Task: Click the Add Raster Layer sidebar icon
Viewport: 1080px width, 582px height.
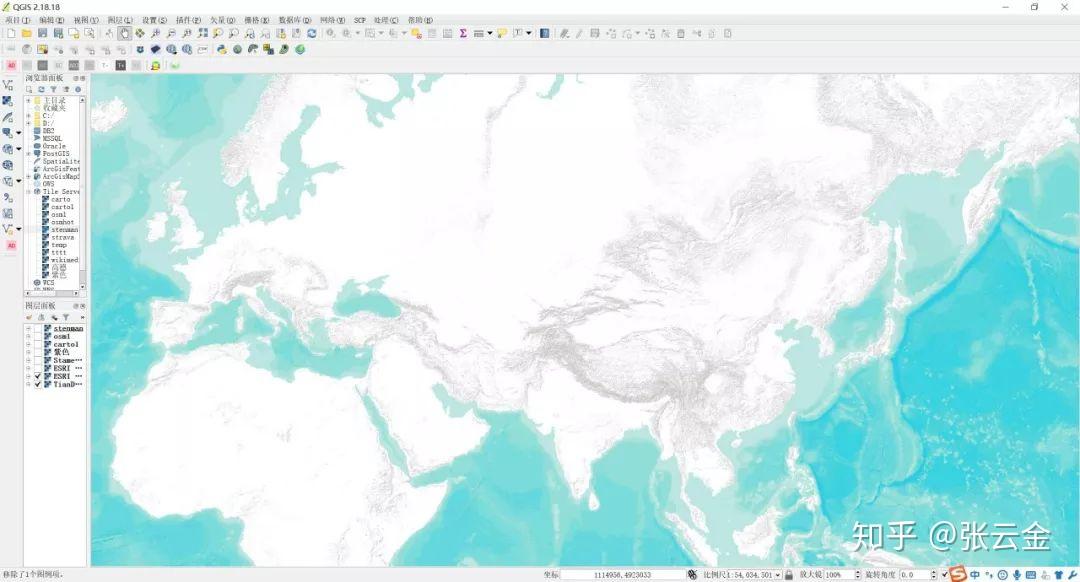Action: 8,101
